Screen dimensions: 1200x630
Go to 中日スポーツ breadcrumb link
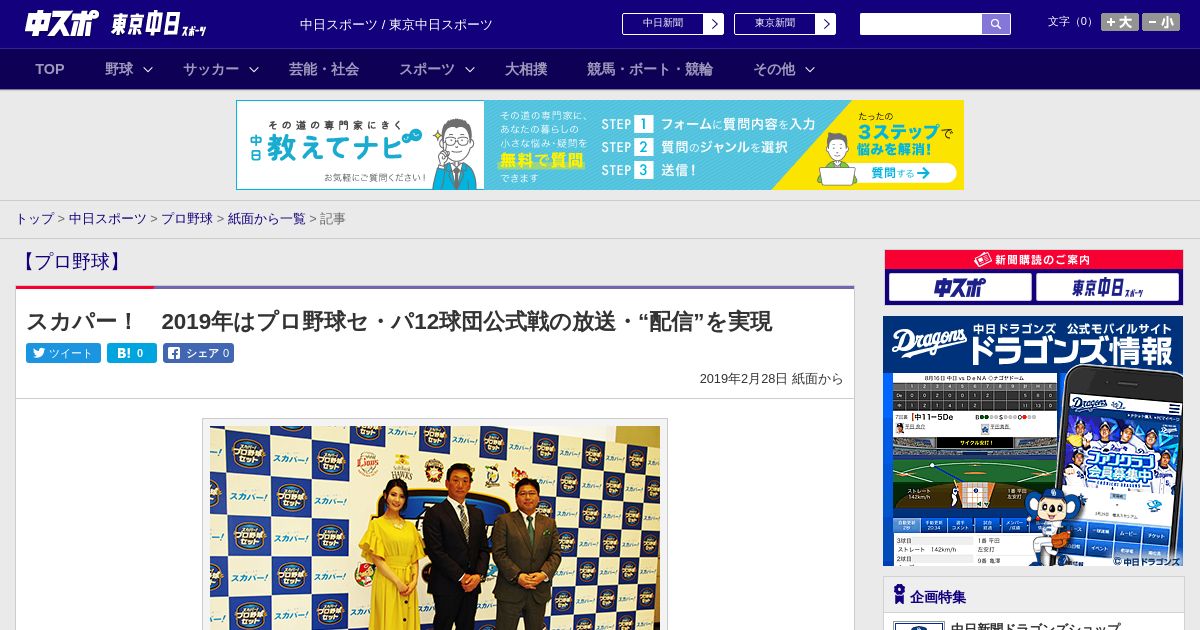pyautogui.click(x=108, y=219)
